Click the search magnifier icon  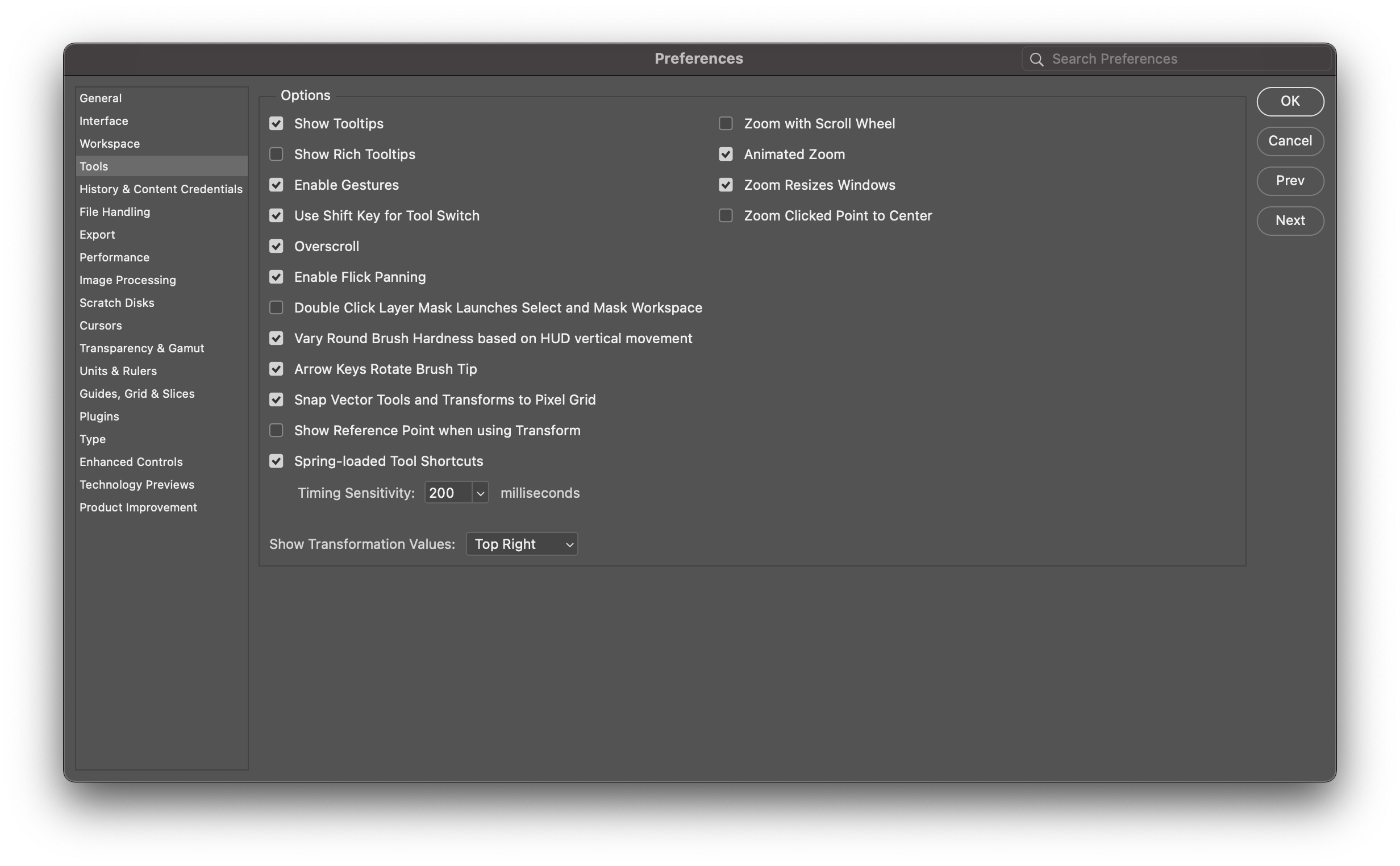pyautogui.click(x=1036, y=59)
